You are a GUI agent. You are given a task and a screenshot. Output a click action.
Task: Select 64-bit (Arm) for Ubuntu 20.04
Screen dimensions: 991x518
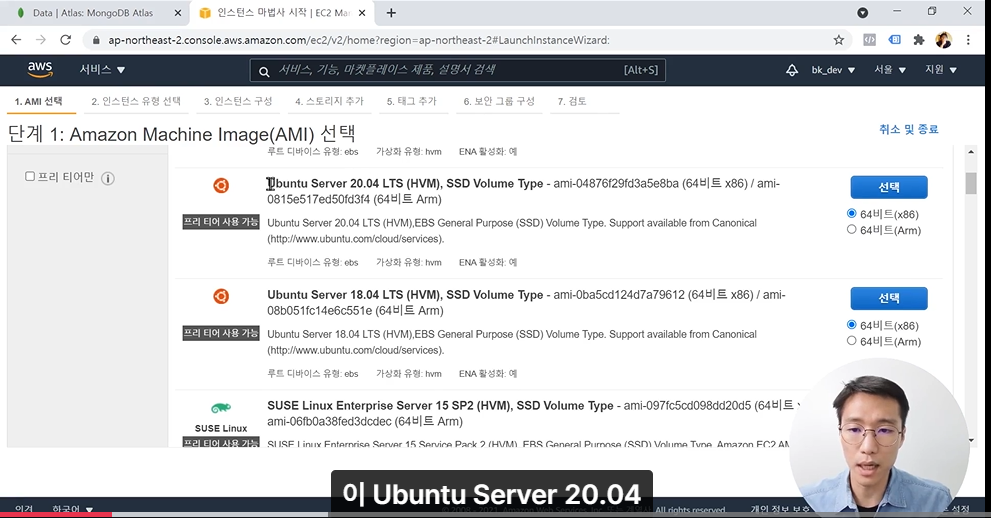click(851, 229)
